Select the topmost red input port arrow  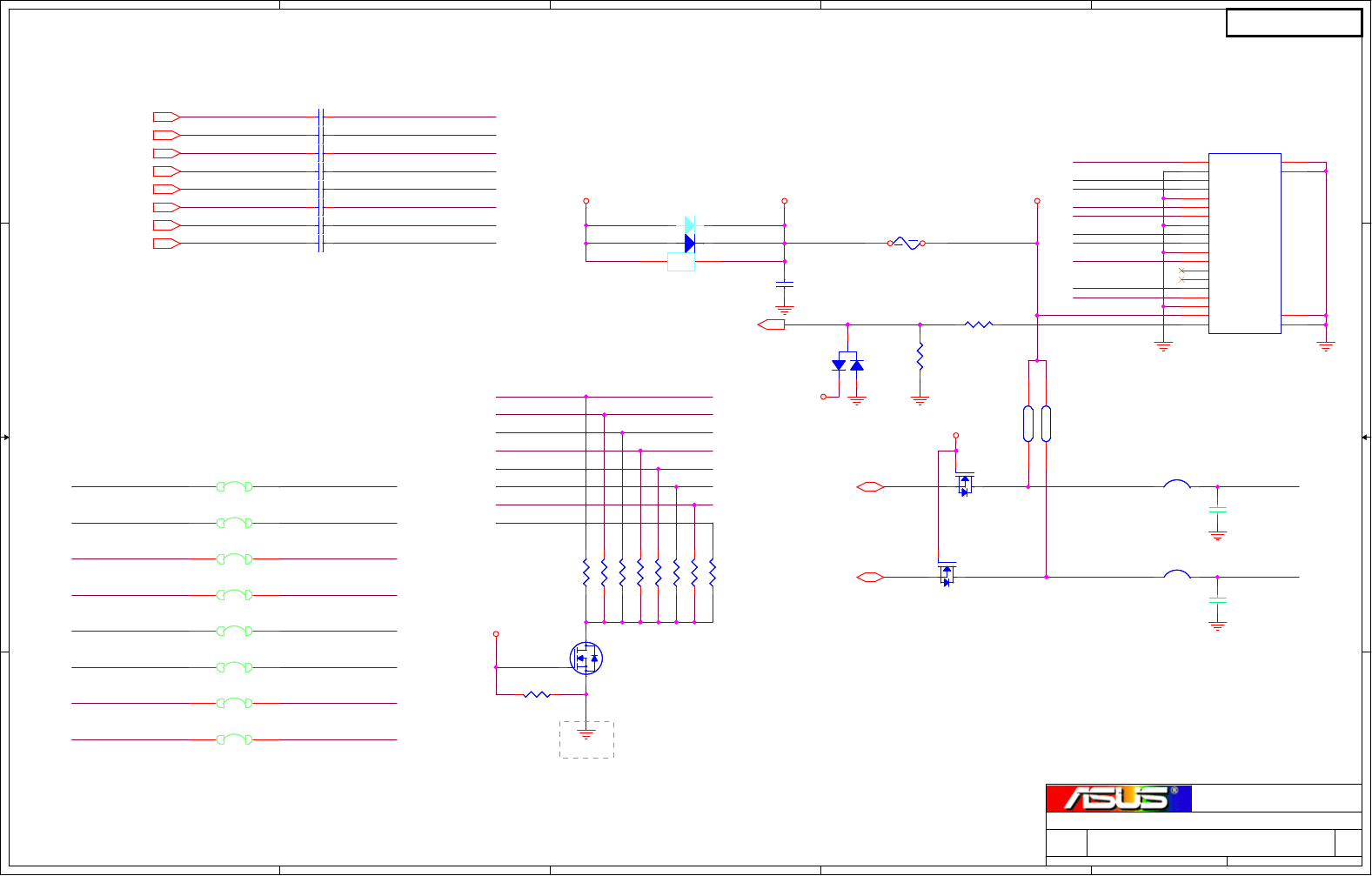tap(166, 117)
